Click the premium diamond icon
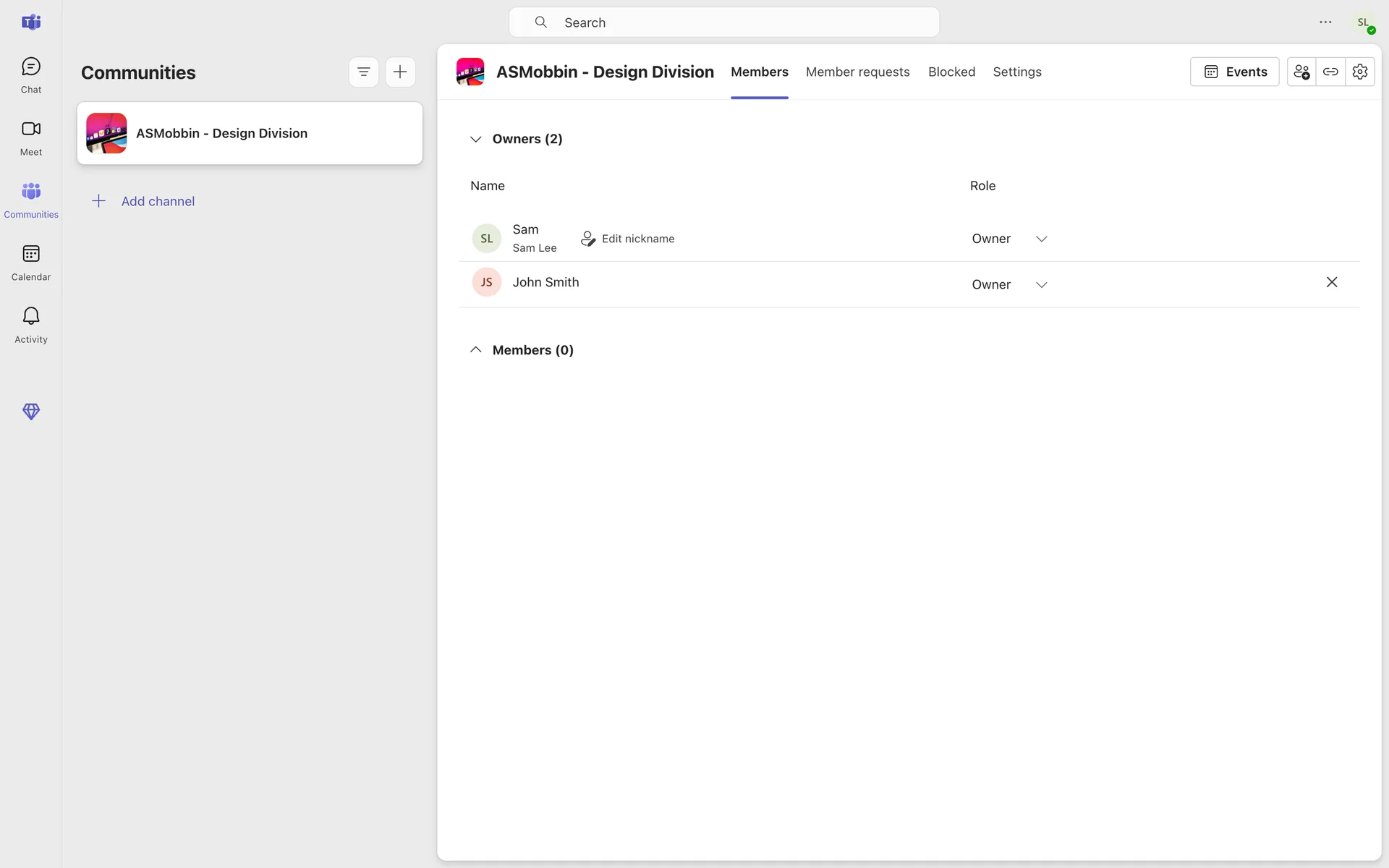The width and height of the screenshot is (1389, 868). pyautogui.click(x=30, y=412)
